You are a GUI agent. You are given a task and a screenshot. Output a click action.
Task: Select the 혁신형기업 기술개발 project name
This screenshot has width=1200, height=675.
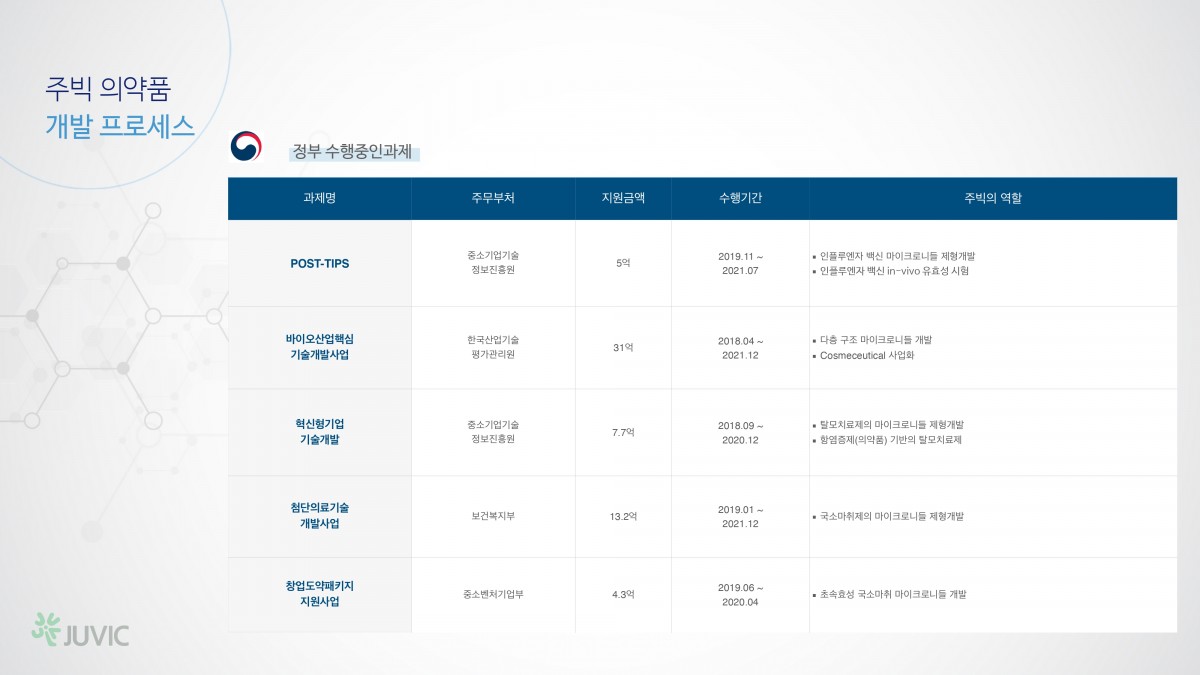[319, 432]
